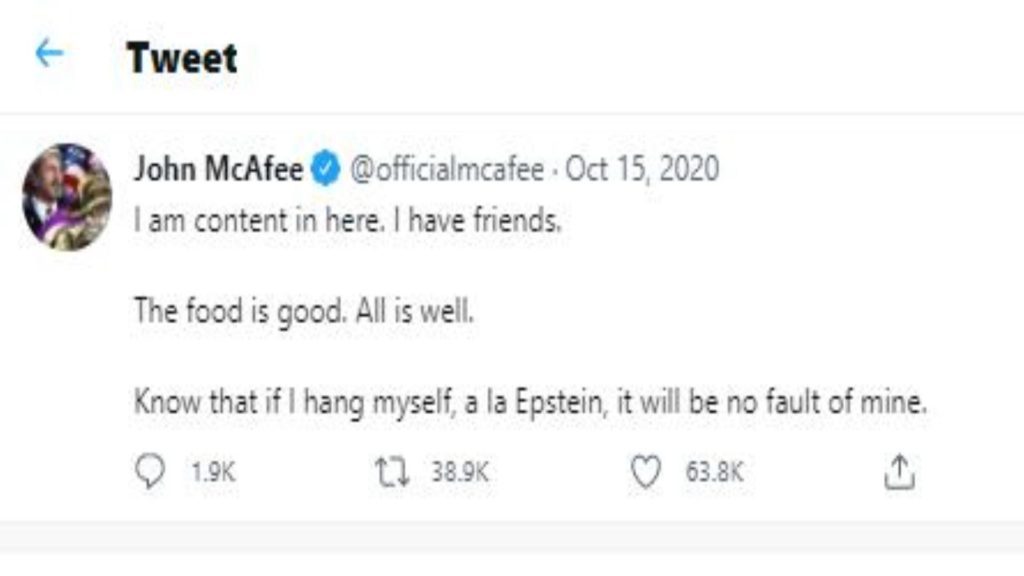This screenshot has width=1024, height=576.
Task: Click the Oct 15, 2020 timestamp
Action: pyautogui.click(x=642, y=169)
